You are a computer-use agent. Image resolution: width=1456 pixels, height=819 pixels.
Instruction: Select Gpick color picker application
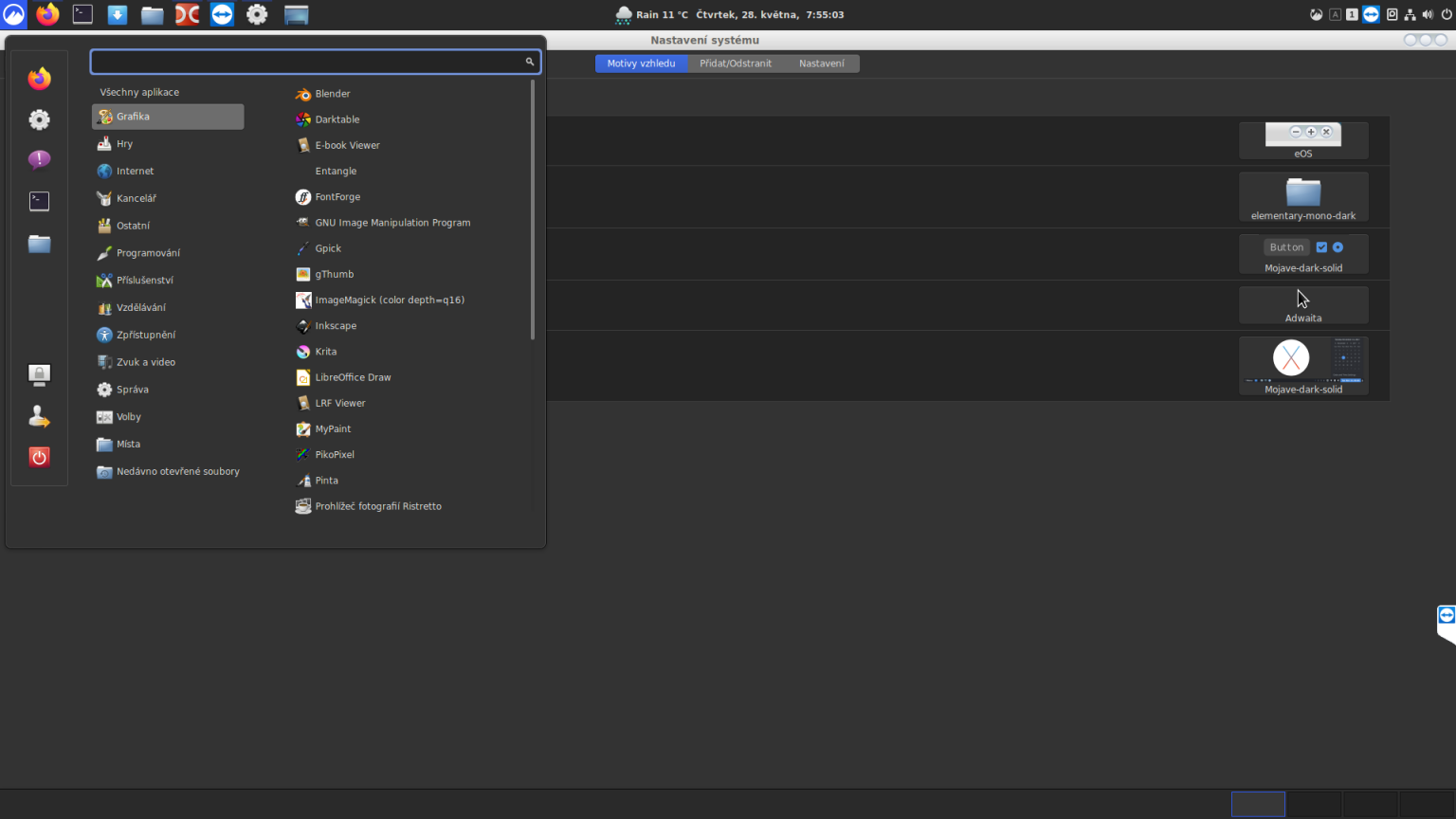tap(329, 247)
